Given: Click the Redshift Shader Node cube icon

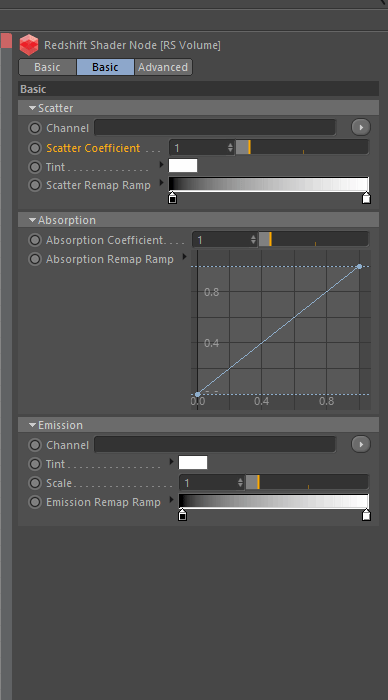Looking at the screenshot, I should coord(29,45).
